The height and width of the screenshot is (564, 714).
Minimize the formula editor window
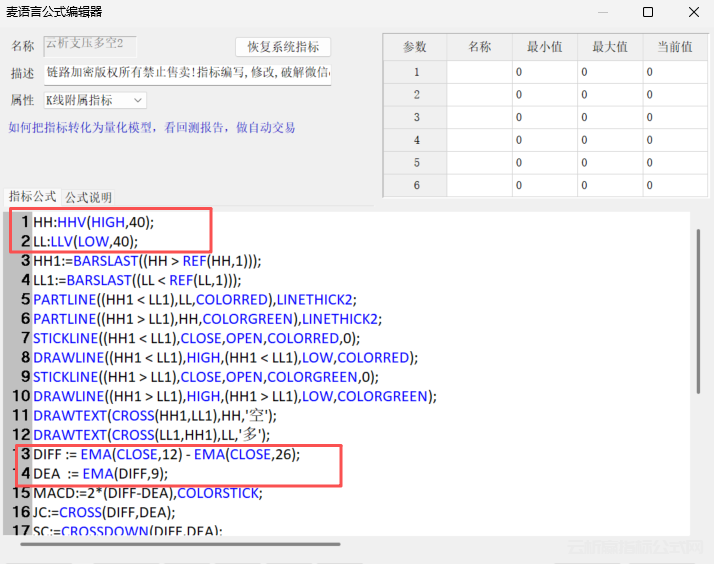pos(601,12)
